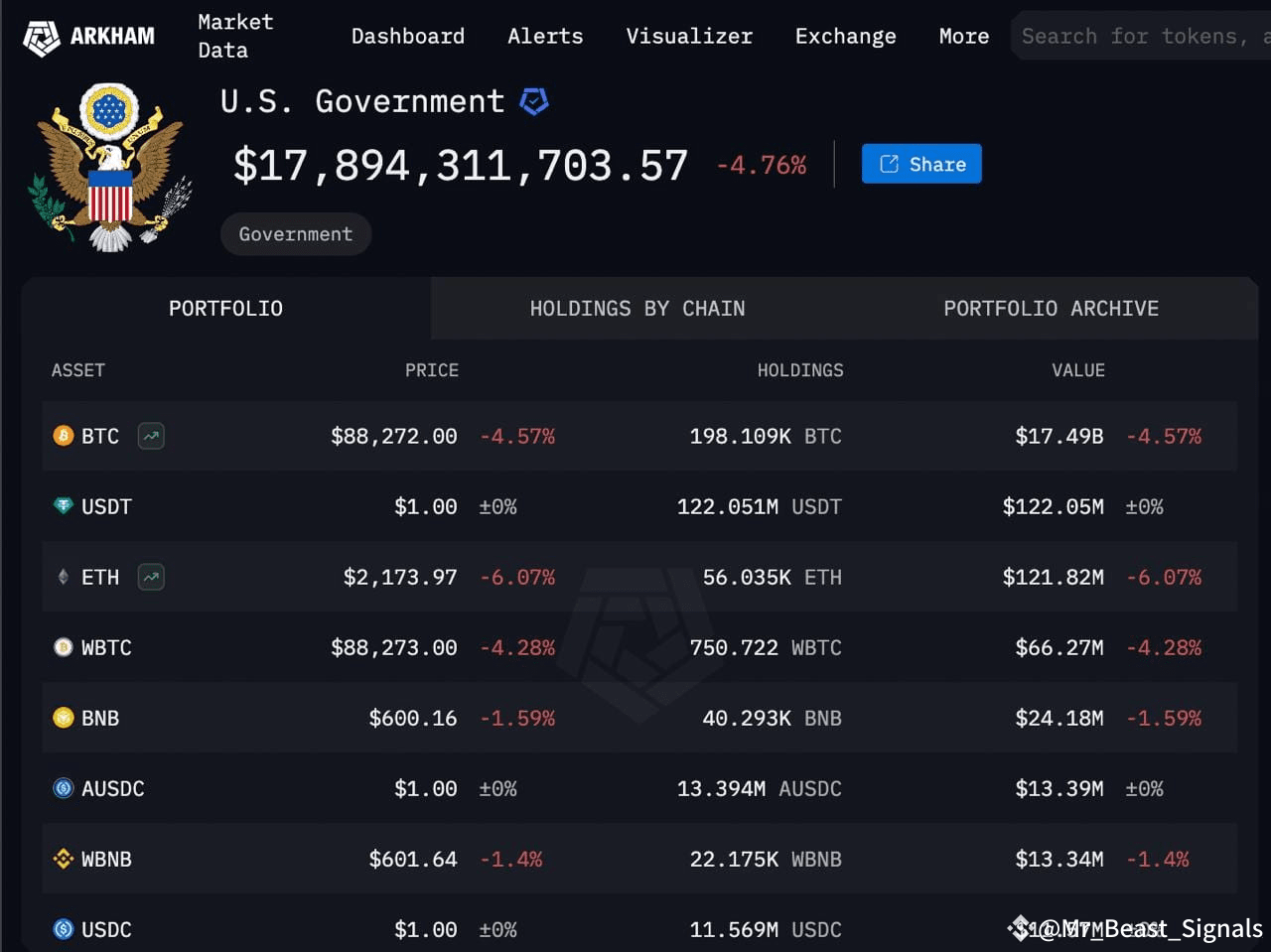Sort by the PRICE column header
Image resolution: width=1271 pixels, height=952 pixels.
click(432, 370)
